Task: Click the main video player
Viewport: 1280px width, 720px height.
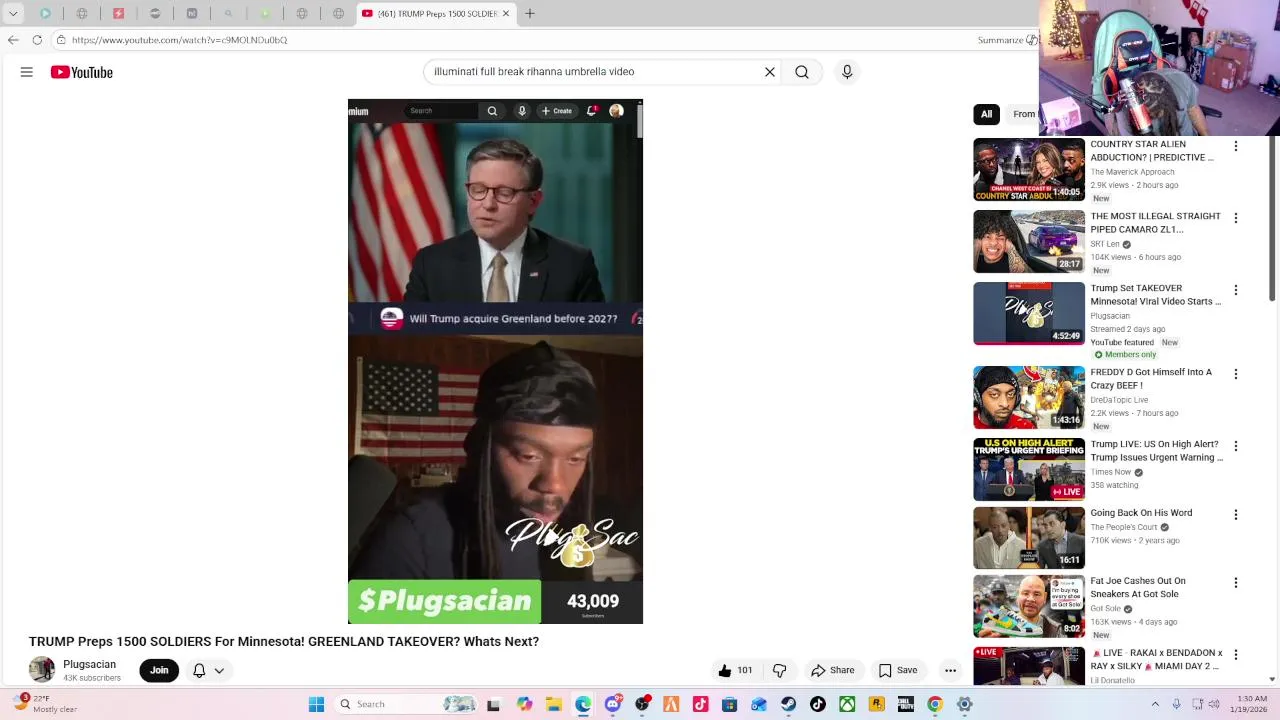Action: coord(495,361)
